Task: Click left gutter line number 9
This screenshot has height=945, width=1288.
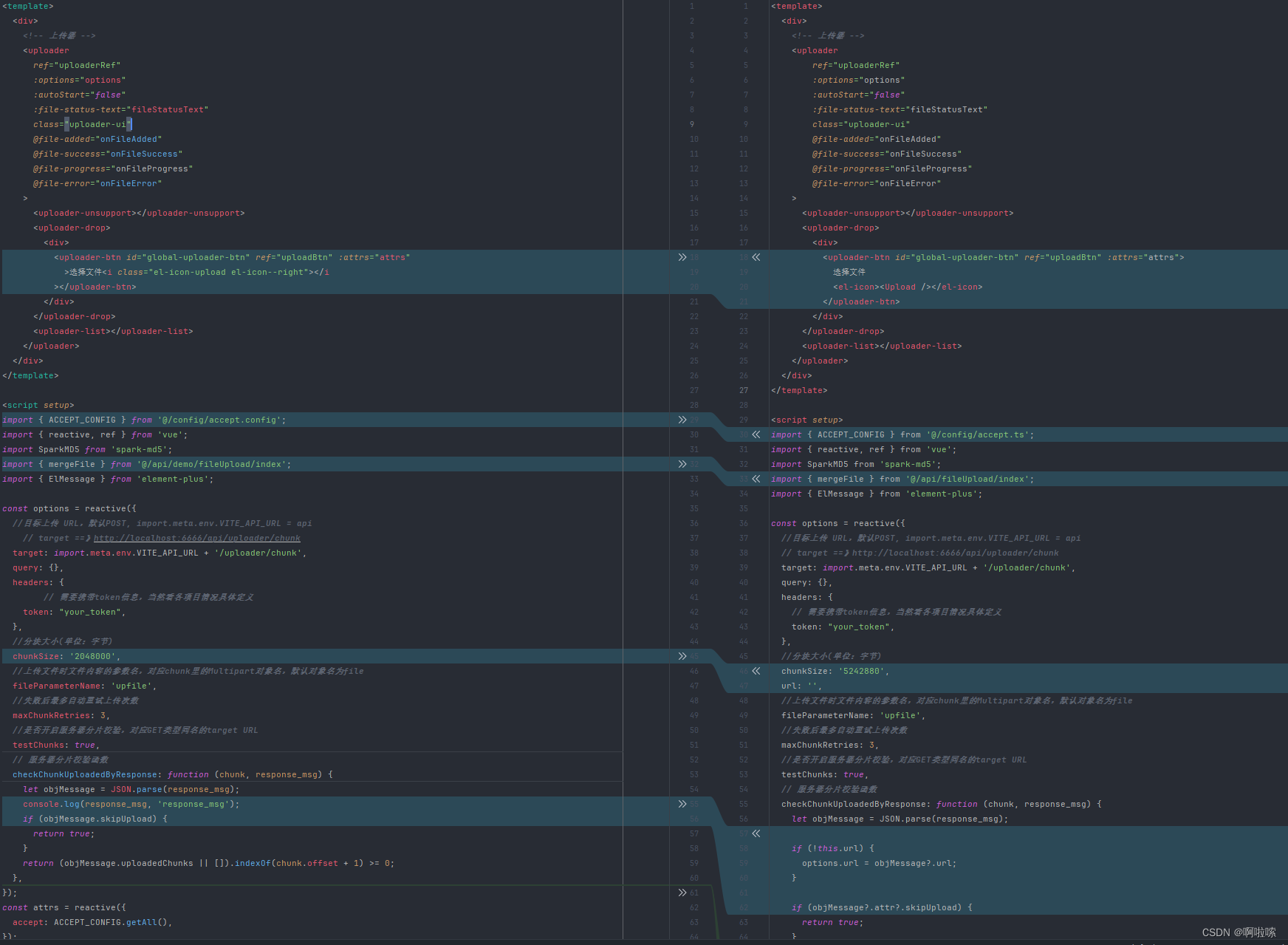Action: click(x=693, y=124)
